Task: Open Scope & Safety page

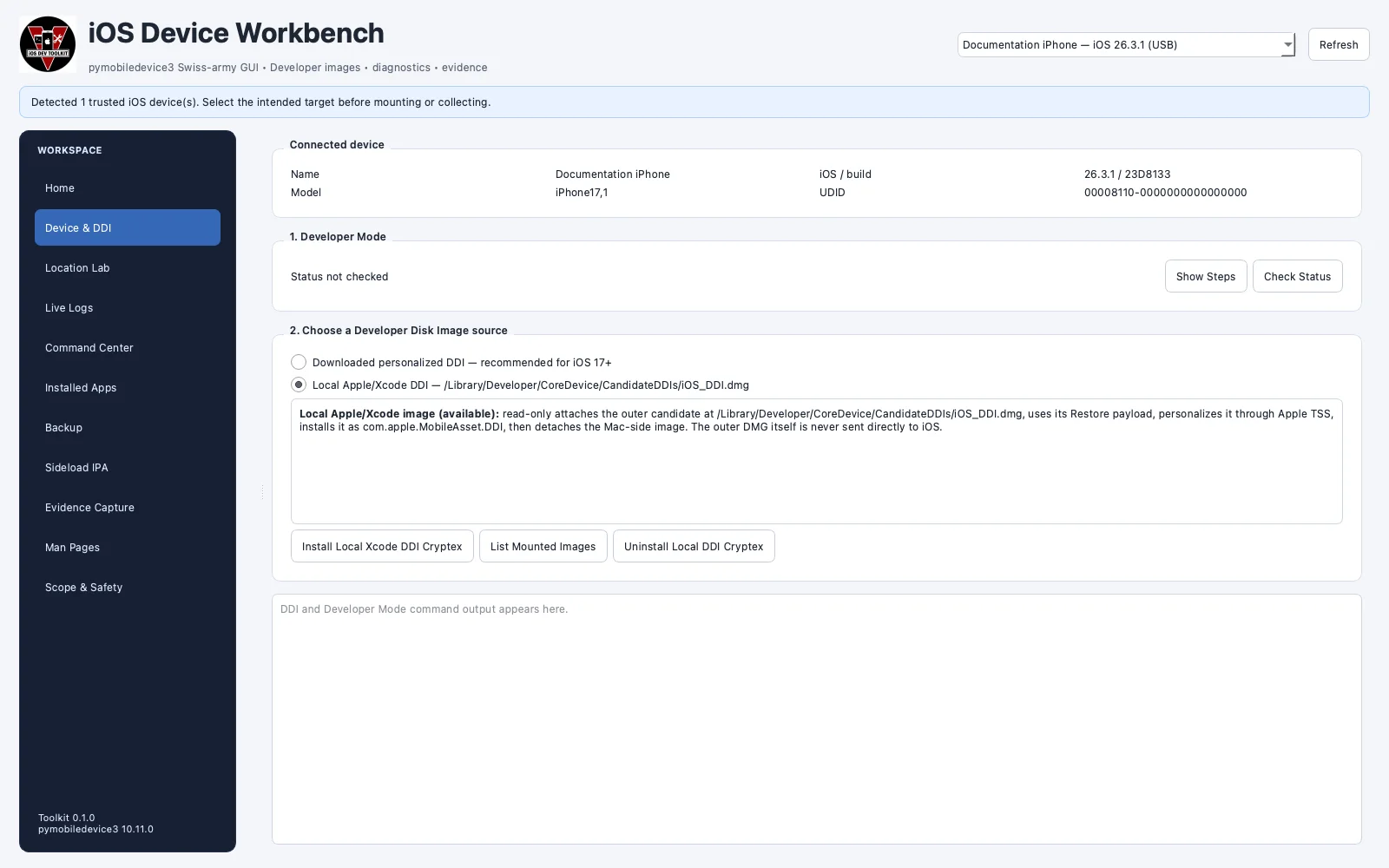Action: coord(128,588)
